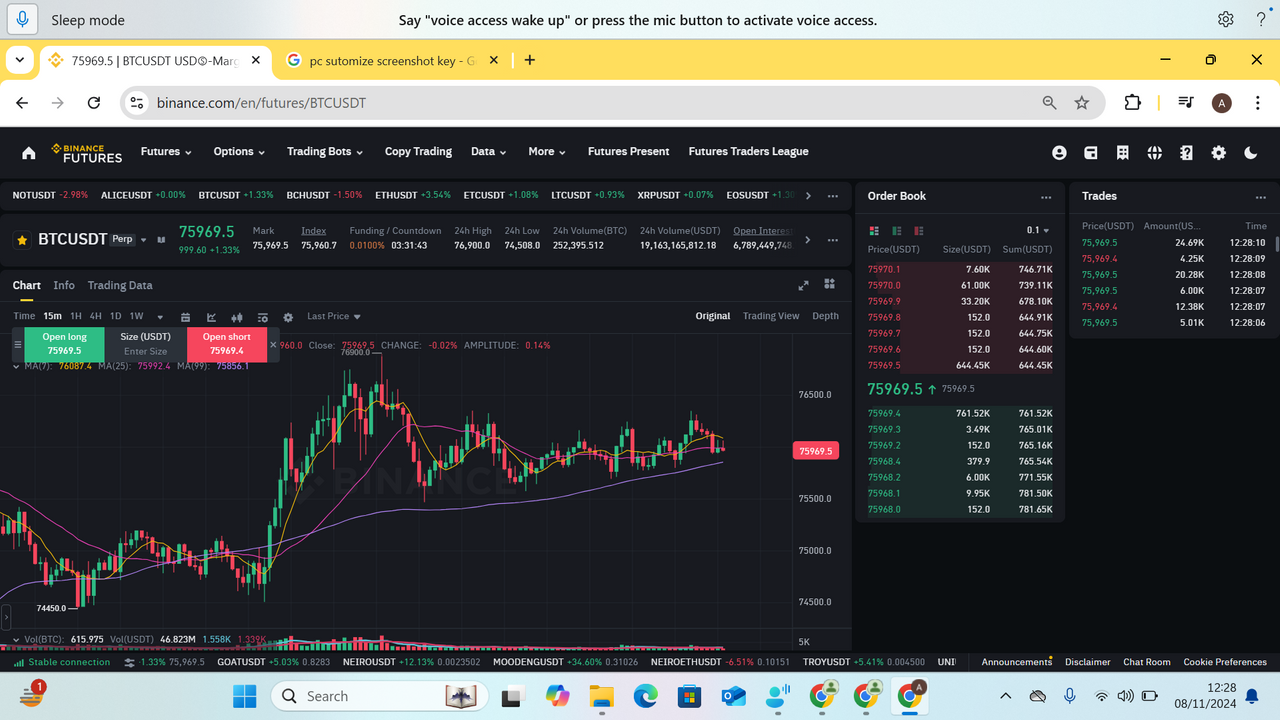Open the chart layout grid icon
Screen dimensions: 1280x720
(x=829, y=284)
